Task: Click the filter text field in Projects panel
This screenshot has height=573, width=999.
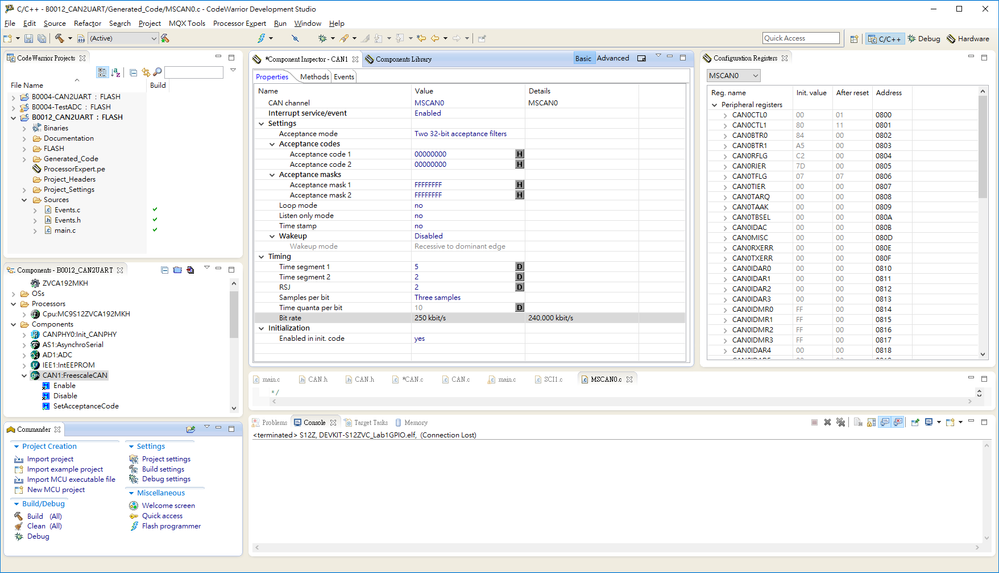Action: [194, 73]
